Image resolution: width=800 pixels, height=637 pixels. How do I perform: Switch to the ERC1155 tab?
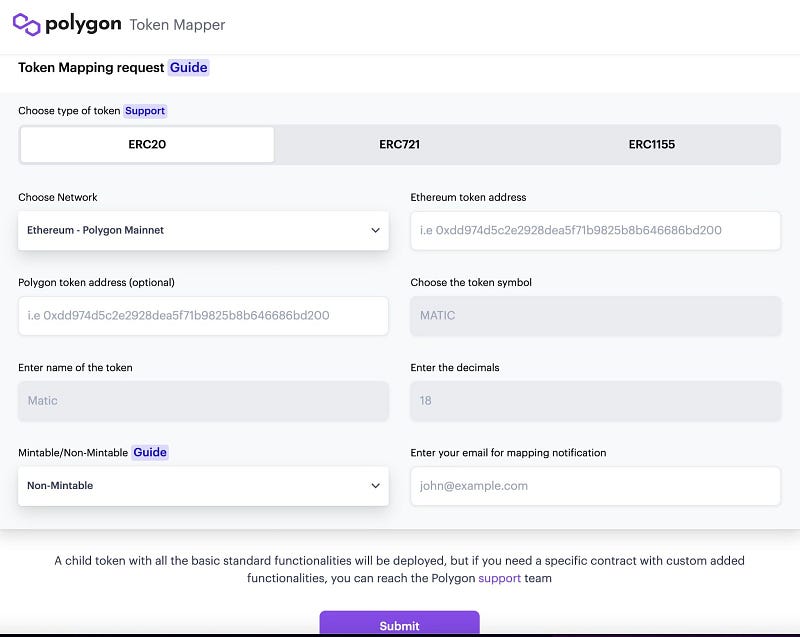652,144
